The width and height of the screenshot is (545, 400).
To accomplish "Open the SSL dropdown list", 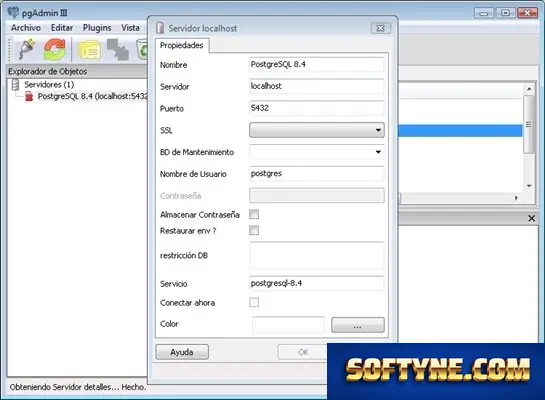I will click(x=317, y=130).
